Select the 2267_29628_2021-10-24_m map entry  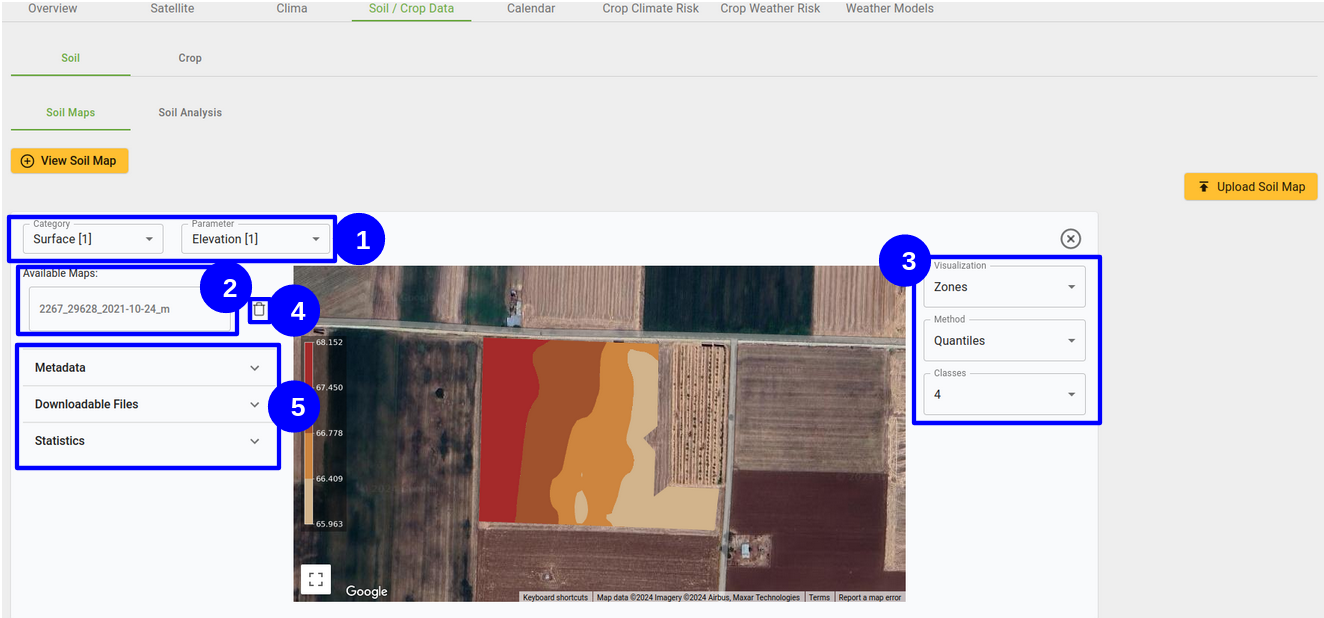(x=127, y=309)
